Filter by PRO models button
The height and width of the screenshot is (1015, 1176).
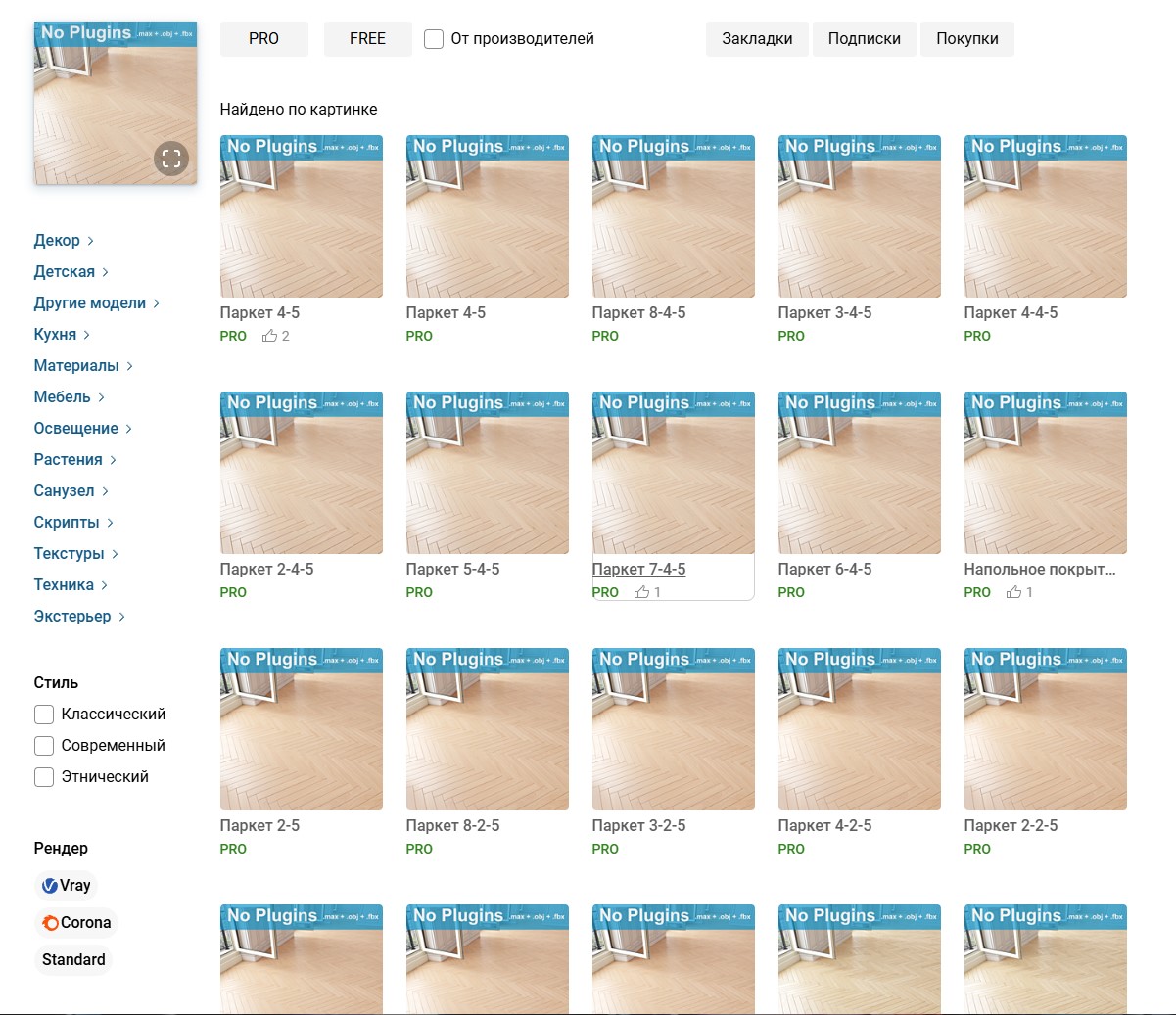tap(264, 39)
